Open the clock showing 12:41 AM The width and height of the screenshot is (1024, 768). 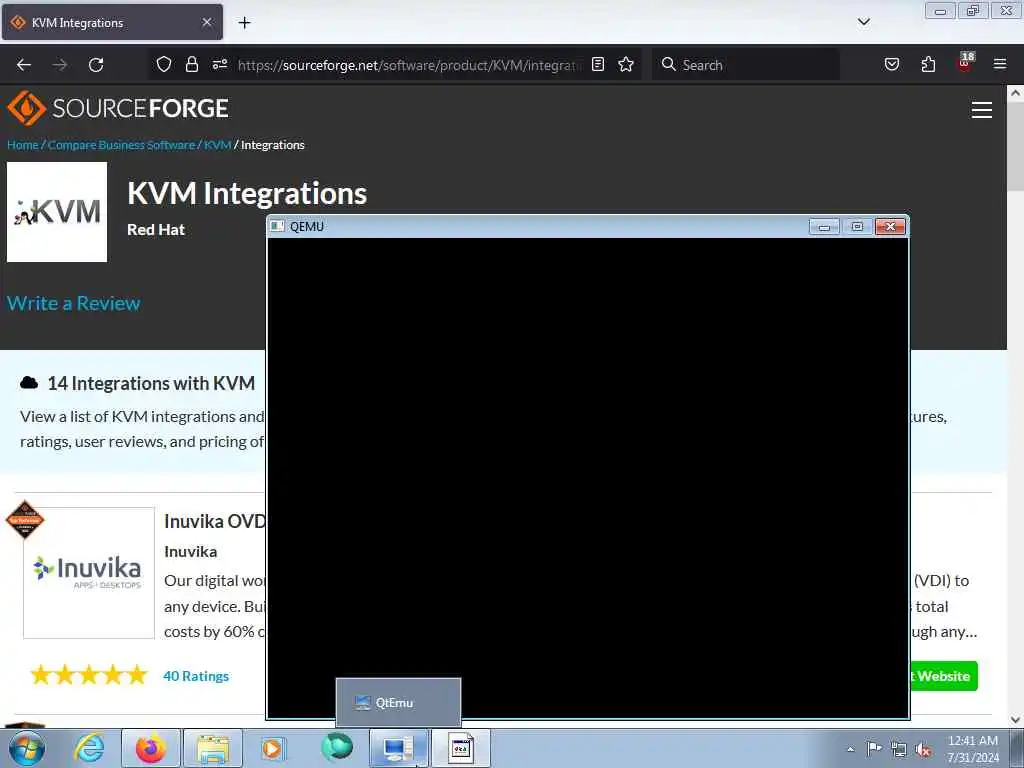pos(973,749)
